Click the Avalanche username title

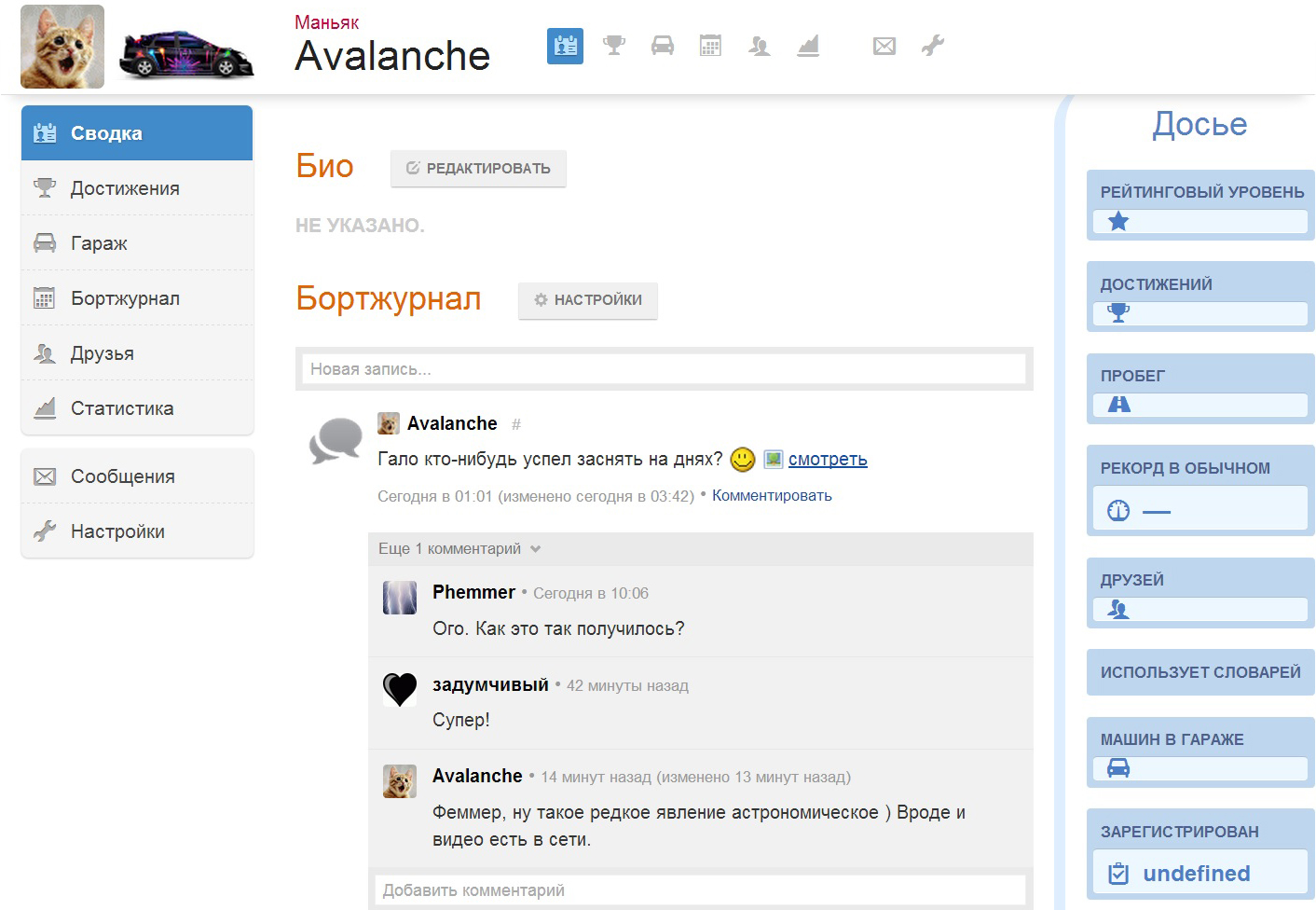click(x=392, y=56)
